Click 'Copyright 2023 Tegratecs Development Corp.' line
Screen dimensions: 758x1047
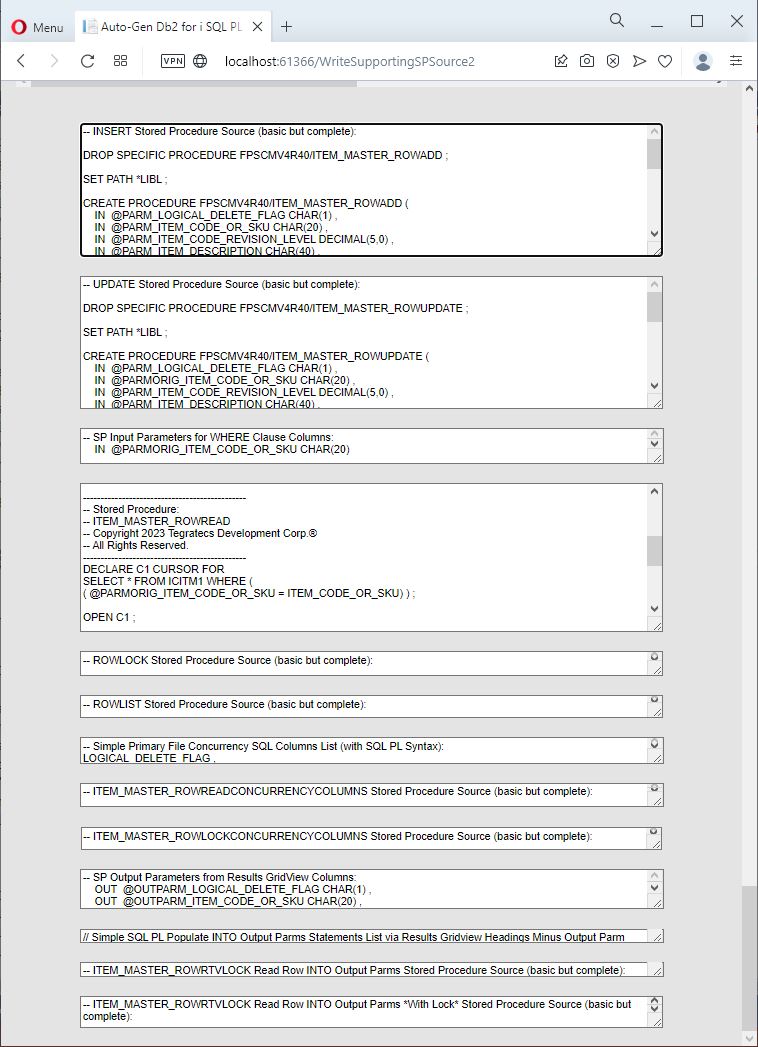tap(200, 533)
